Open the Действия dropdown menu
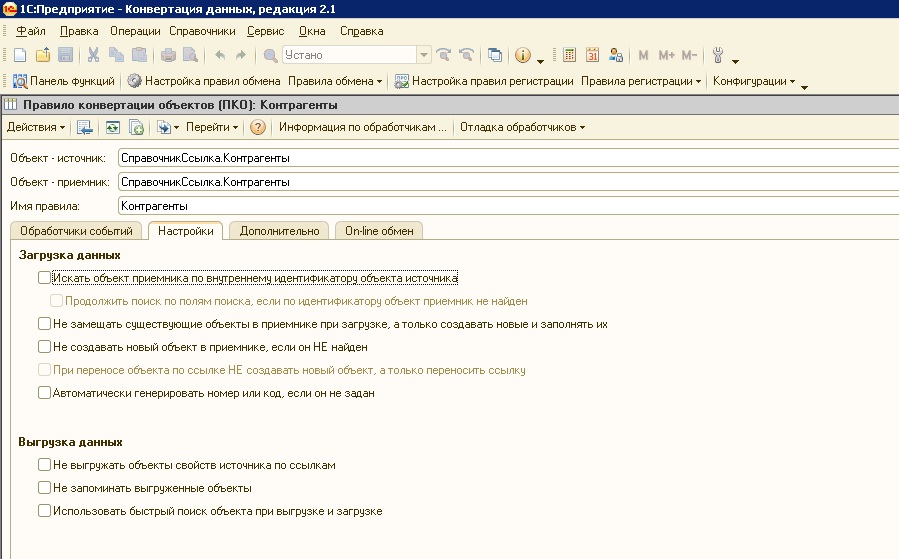899x559 pixels. (x=36, y=127)
